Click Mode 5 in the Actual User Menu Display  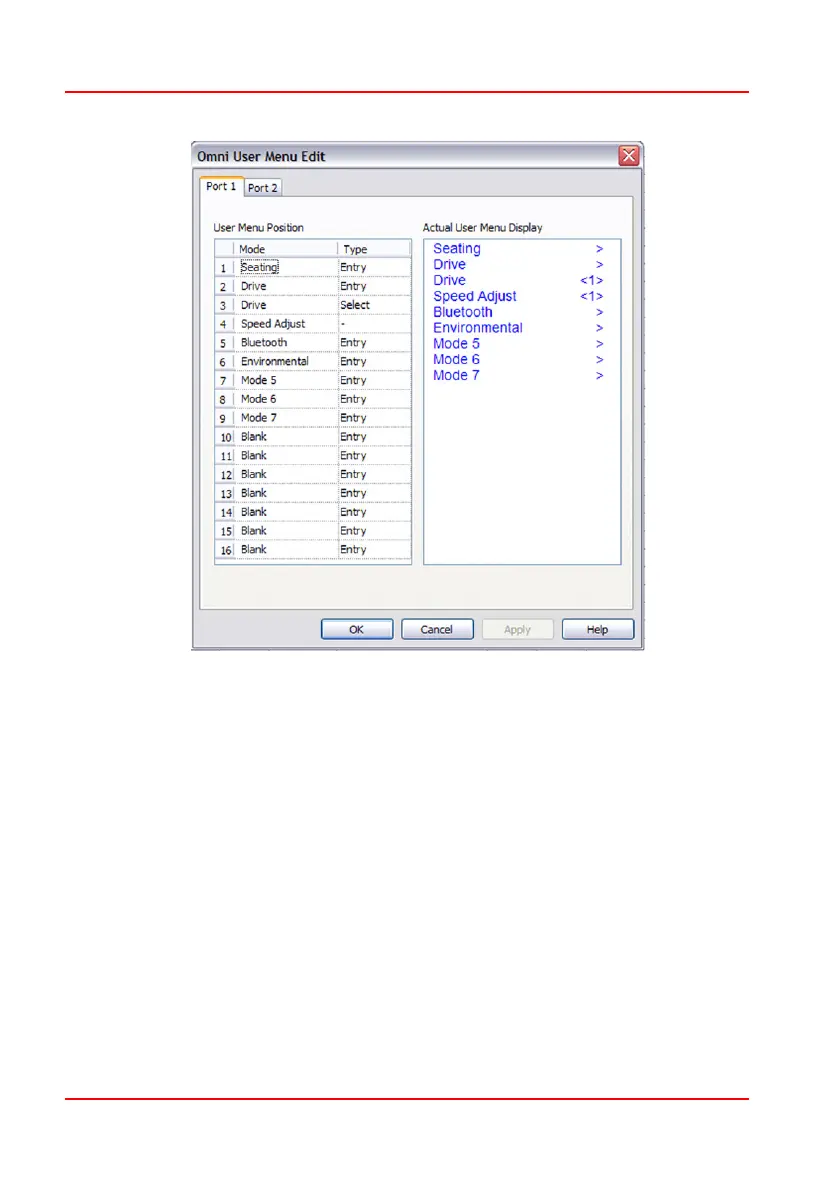[x=456, y=344]
